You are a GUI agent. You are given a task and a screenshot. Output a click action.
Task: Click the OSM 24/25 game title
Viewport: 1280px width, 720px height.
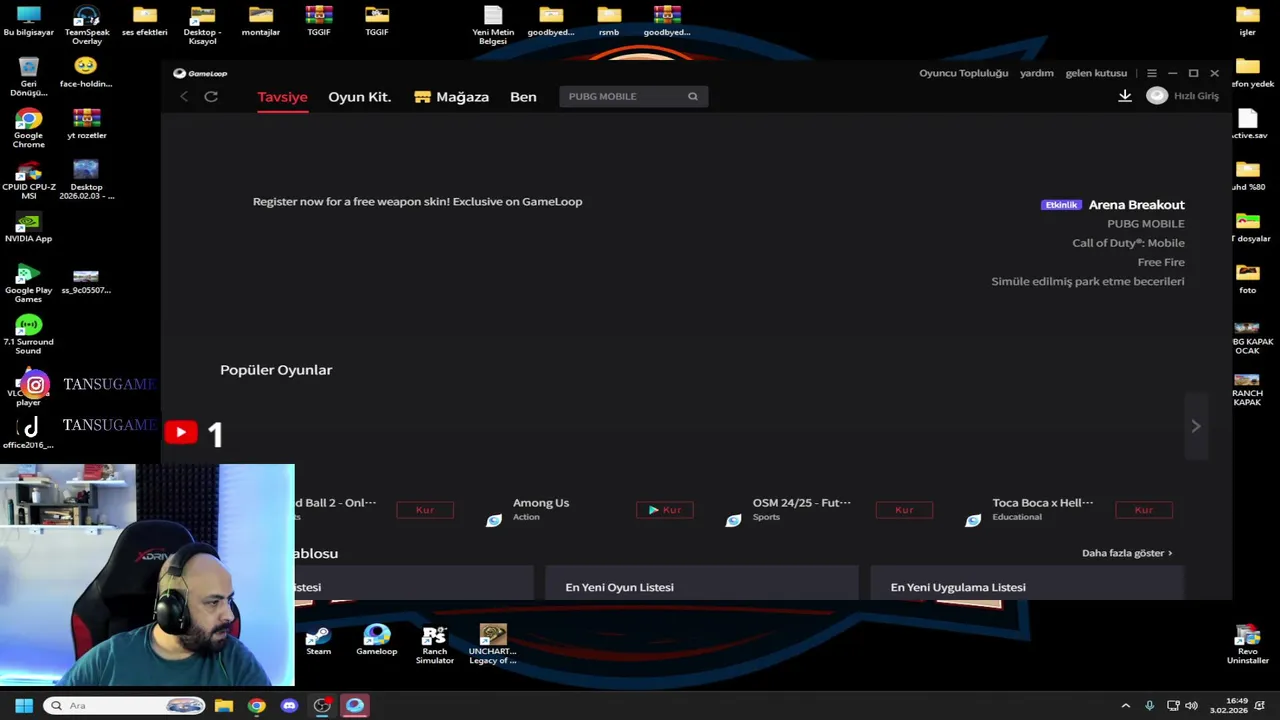802,503
